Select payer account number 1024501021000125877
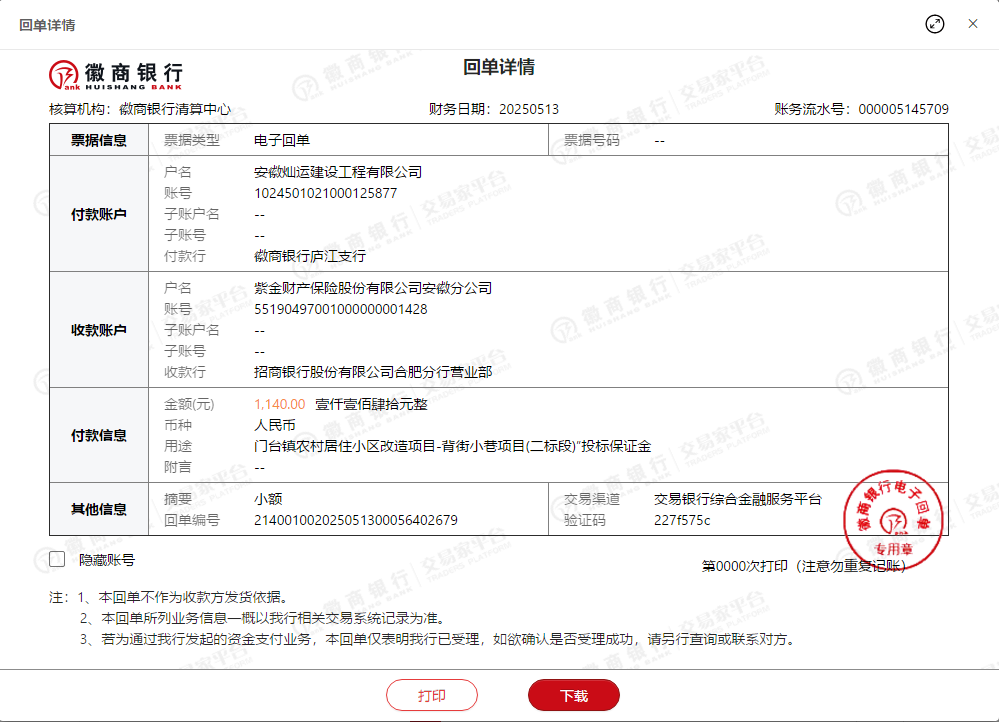 click(x=325, y=193)
